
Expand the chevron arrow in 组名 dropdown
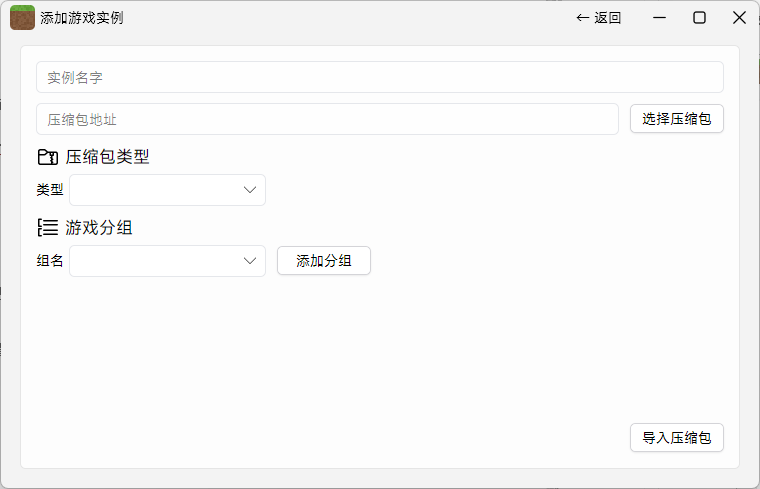(250, 261)
